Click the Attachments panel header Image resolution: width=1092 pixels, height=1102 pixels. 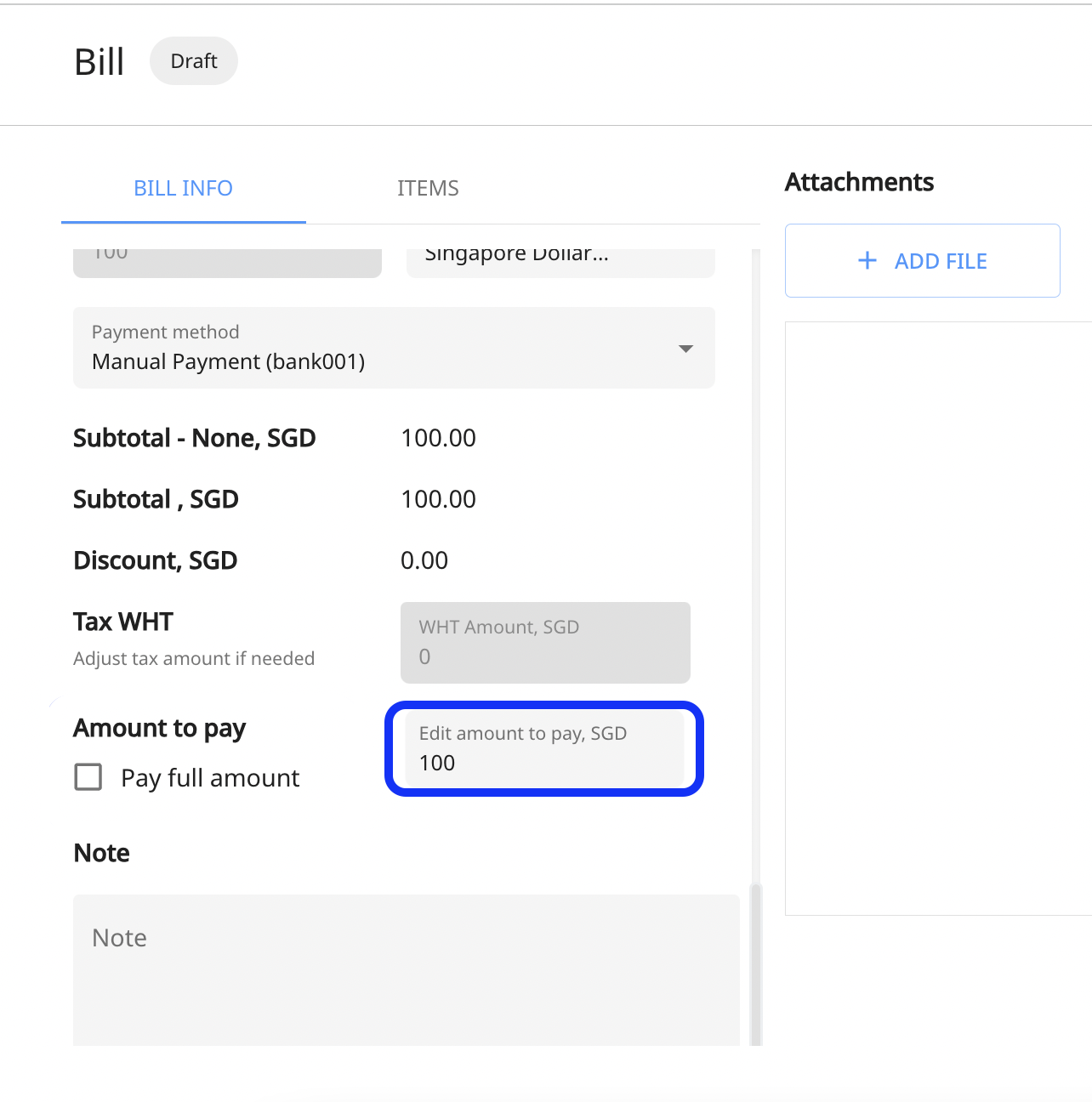coord(859,181)
